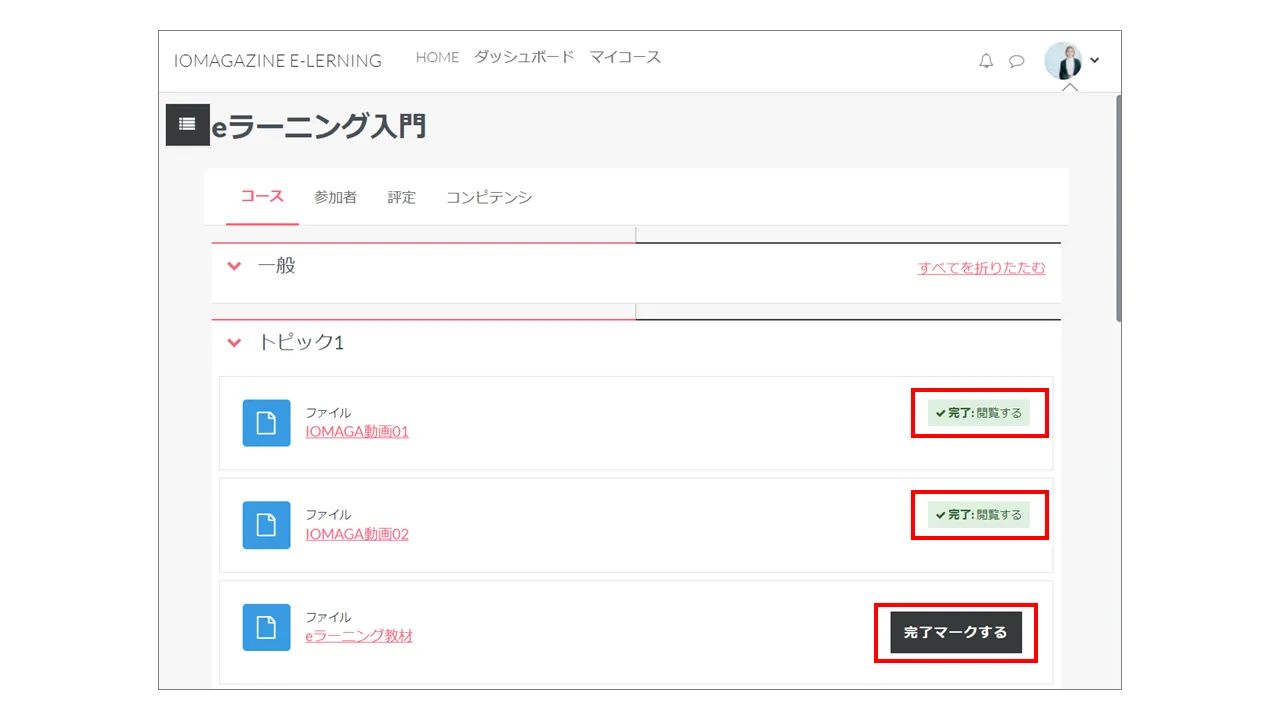Open the eラーニング教材 file link
Screen dimensions: 1280x720
tap(359, 636)
